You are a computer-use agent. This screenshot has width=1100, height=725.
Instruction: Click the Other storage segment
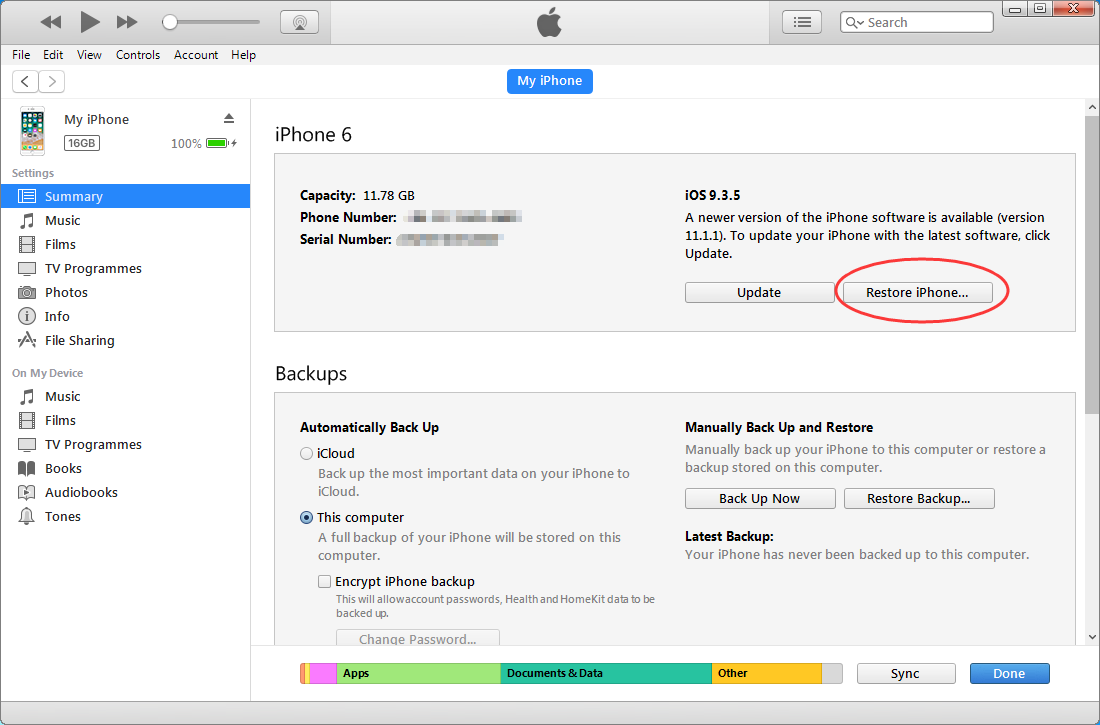point(767,673)
